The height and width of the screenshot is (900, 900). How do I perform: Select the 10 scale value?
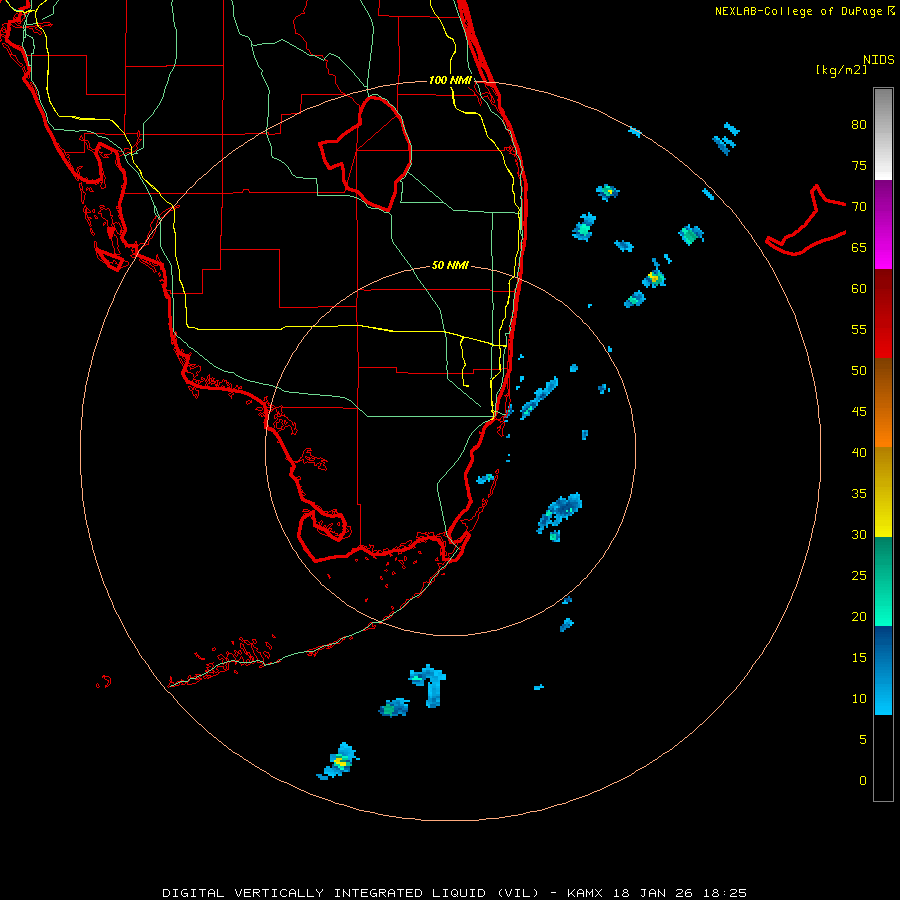[859, 699]
